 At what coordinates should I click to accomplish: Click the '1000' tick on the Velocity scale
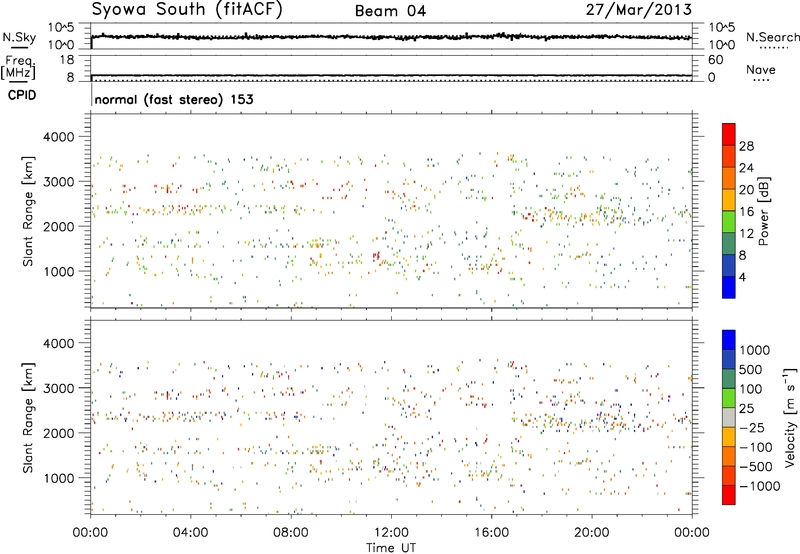[755, 350]
